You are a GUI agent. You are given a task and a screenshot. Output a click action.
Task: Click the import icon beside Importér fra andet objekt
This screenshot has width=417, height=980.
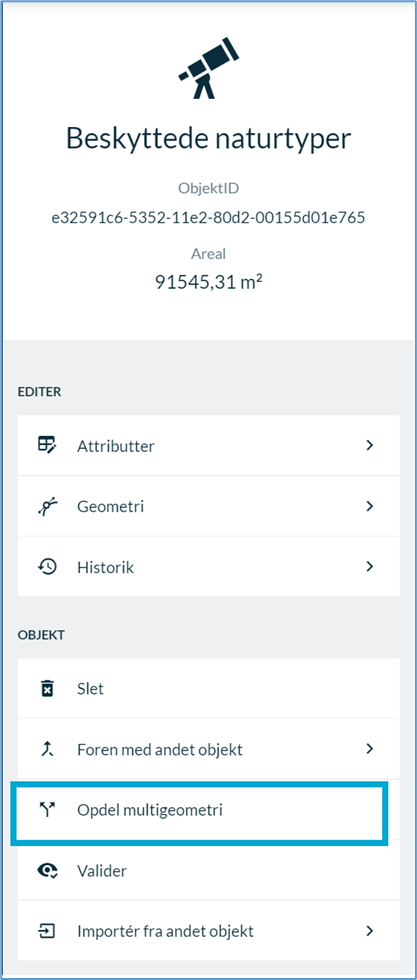[x=48, y=931]
